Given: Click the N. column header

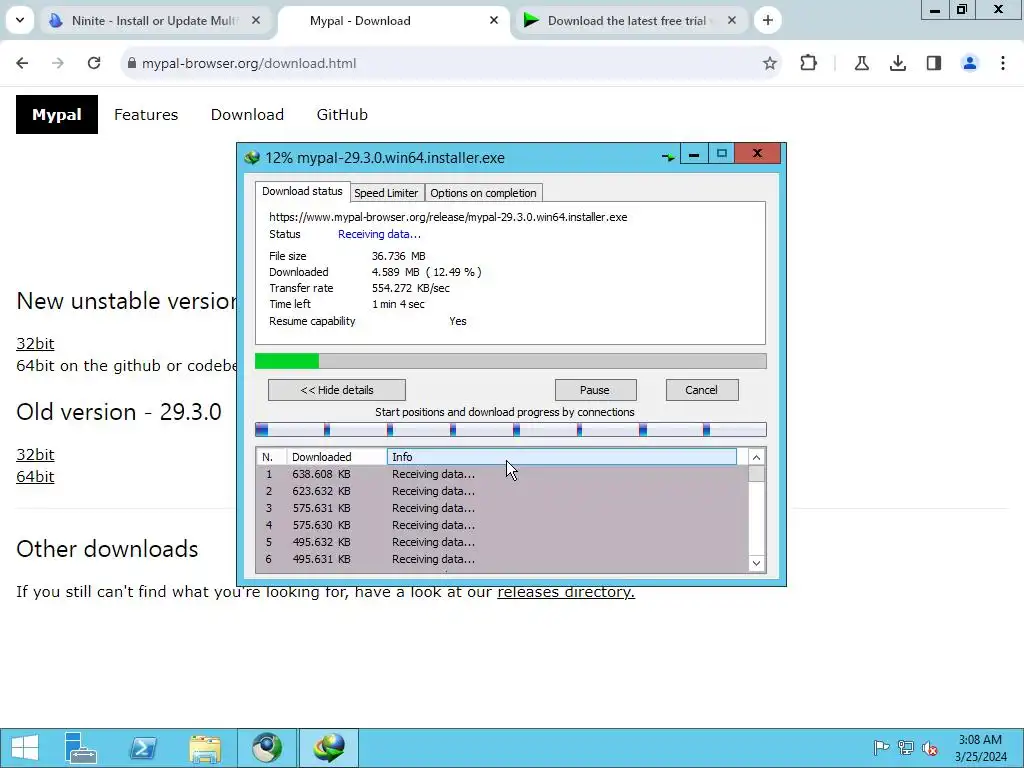Looking at the screenshot, I should pyautogui.click(x=271, y=457).
